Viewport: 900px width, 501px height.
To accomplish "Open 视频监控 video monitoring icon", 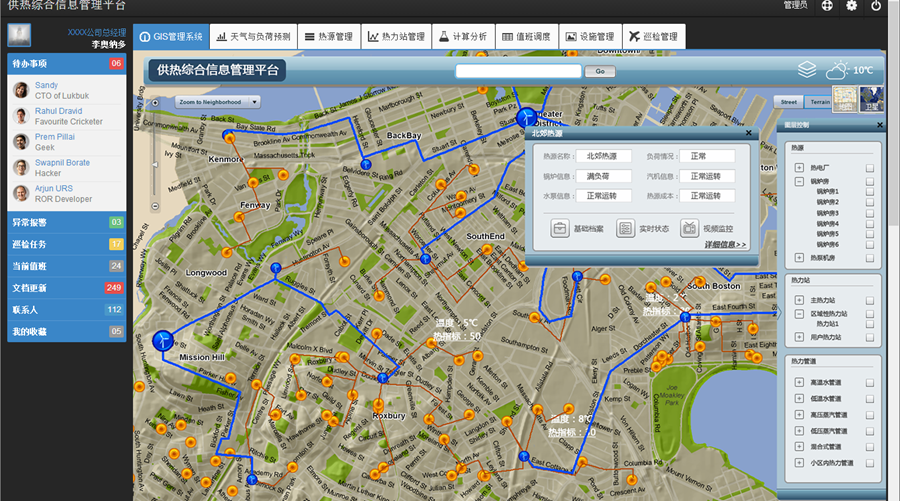I will click(x=690, y=228).
